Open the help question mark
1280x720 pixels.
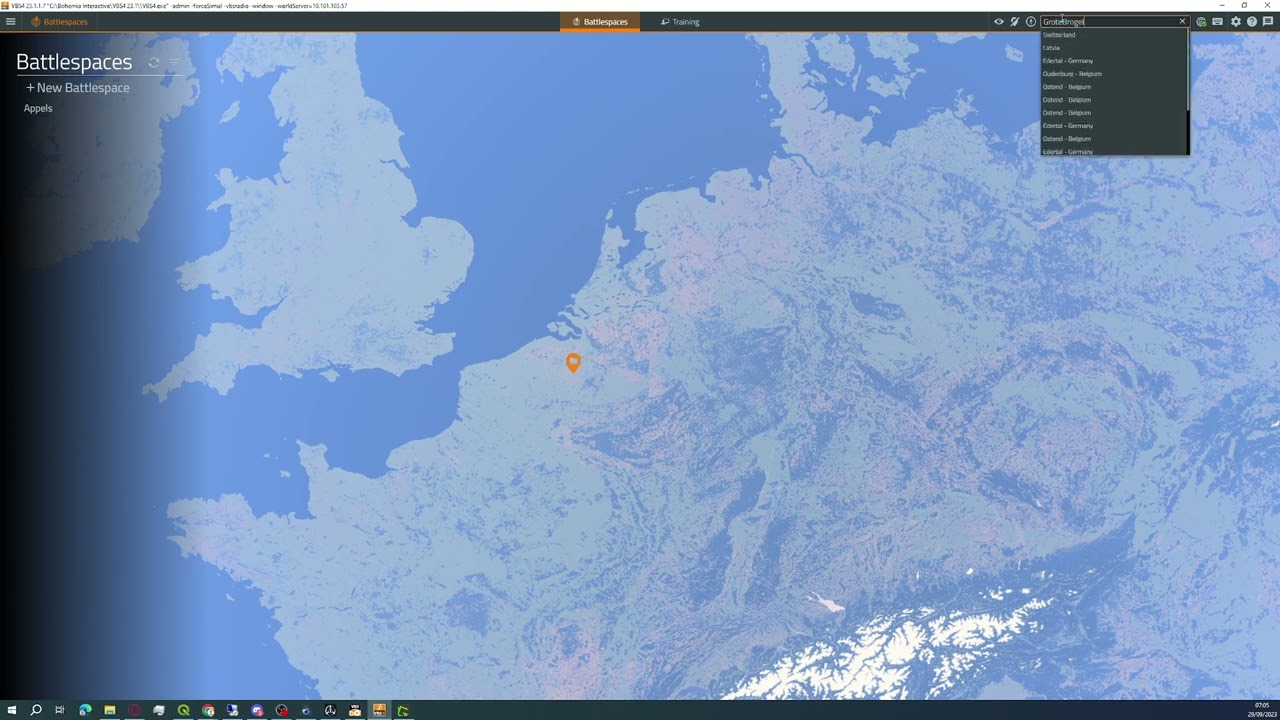1251,21
